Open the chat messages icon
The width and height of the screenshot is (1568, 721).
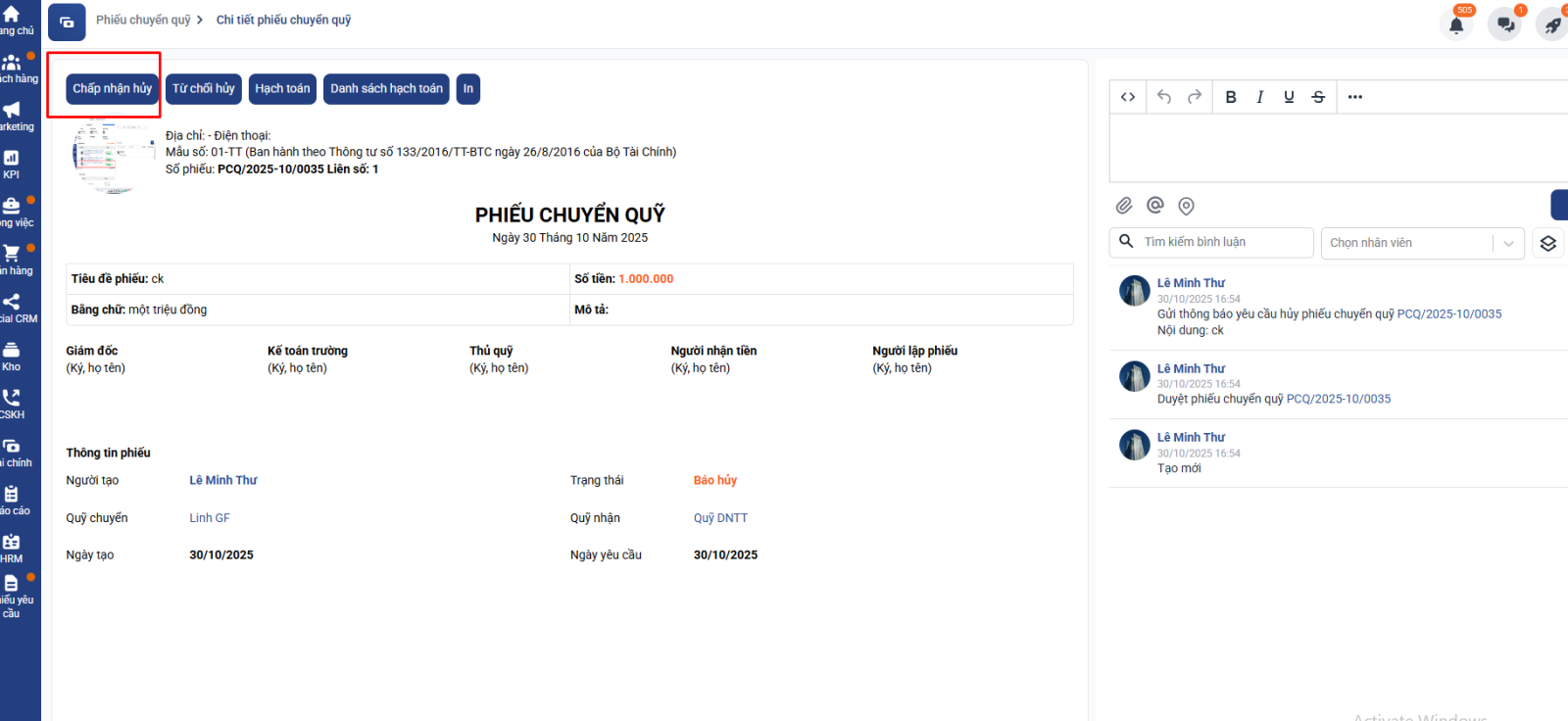click(1505, 24)
